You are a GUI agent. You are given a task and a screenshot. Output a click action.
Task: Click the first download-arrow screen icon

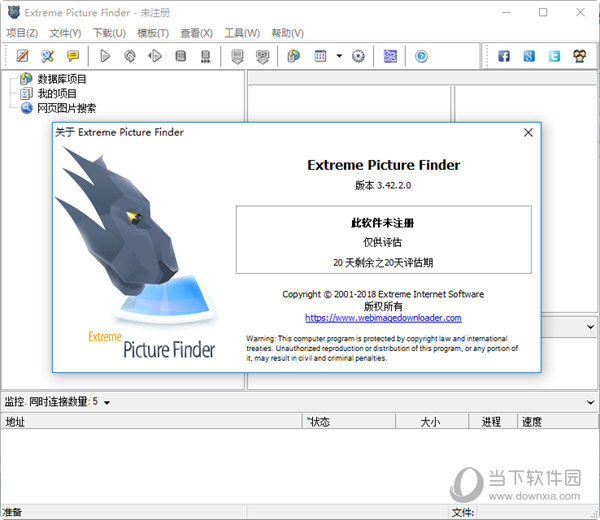(x=238, y=57)
